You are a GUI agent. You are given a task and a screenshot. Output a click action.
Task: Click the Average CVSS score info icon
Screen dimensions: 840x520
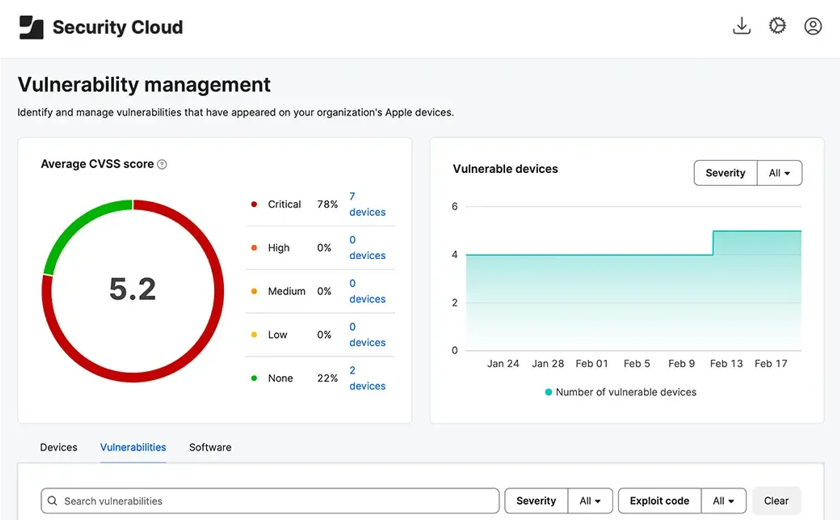click(x=162, y=164)
